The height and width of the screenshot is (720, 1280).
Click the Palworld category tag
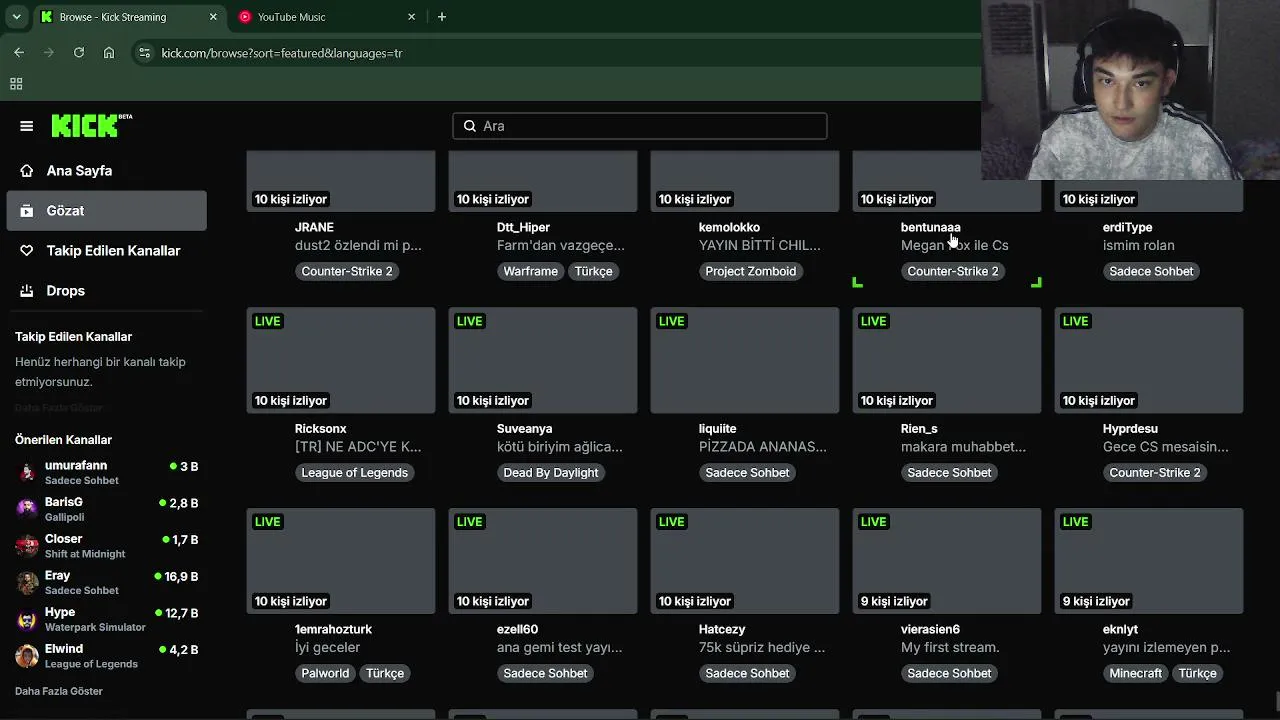[325, 673]
